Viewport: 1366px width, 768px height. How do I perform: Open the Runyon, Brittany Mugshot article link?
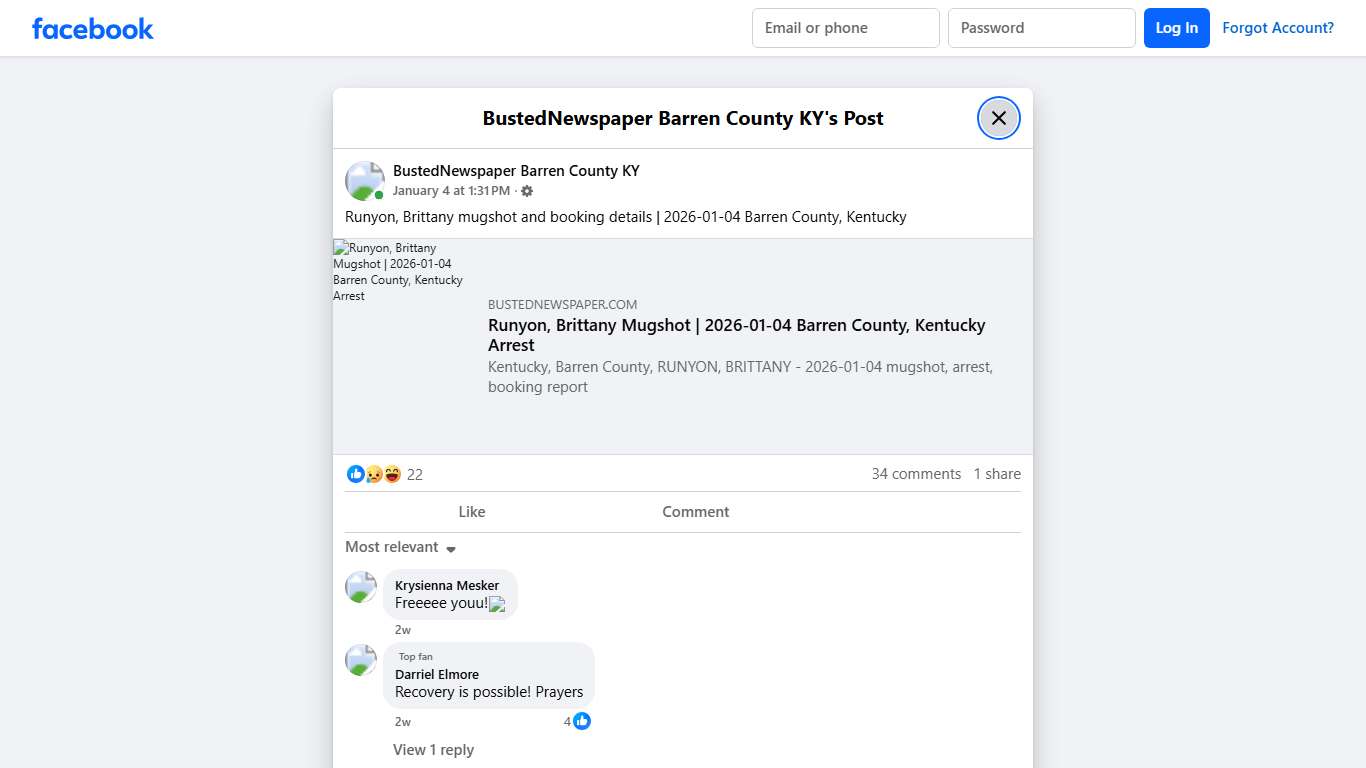click(x=736, y=335)
